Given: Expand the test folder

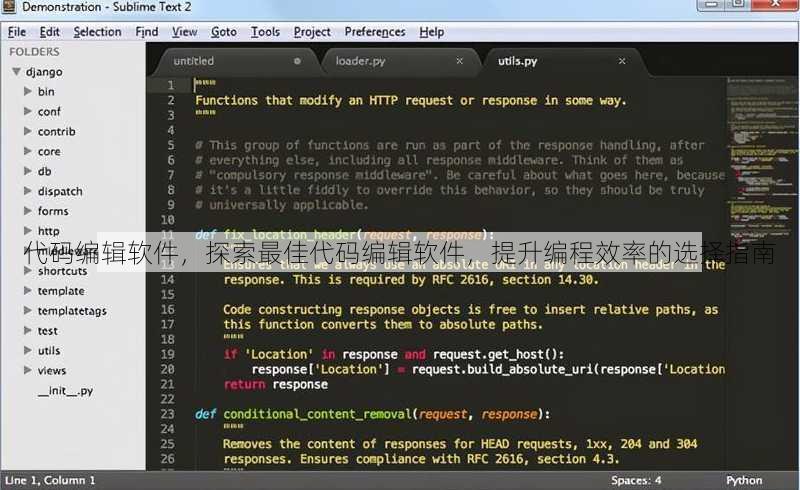Looking at the screenshot, I should tap(28, 330).
